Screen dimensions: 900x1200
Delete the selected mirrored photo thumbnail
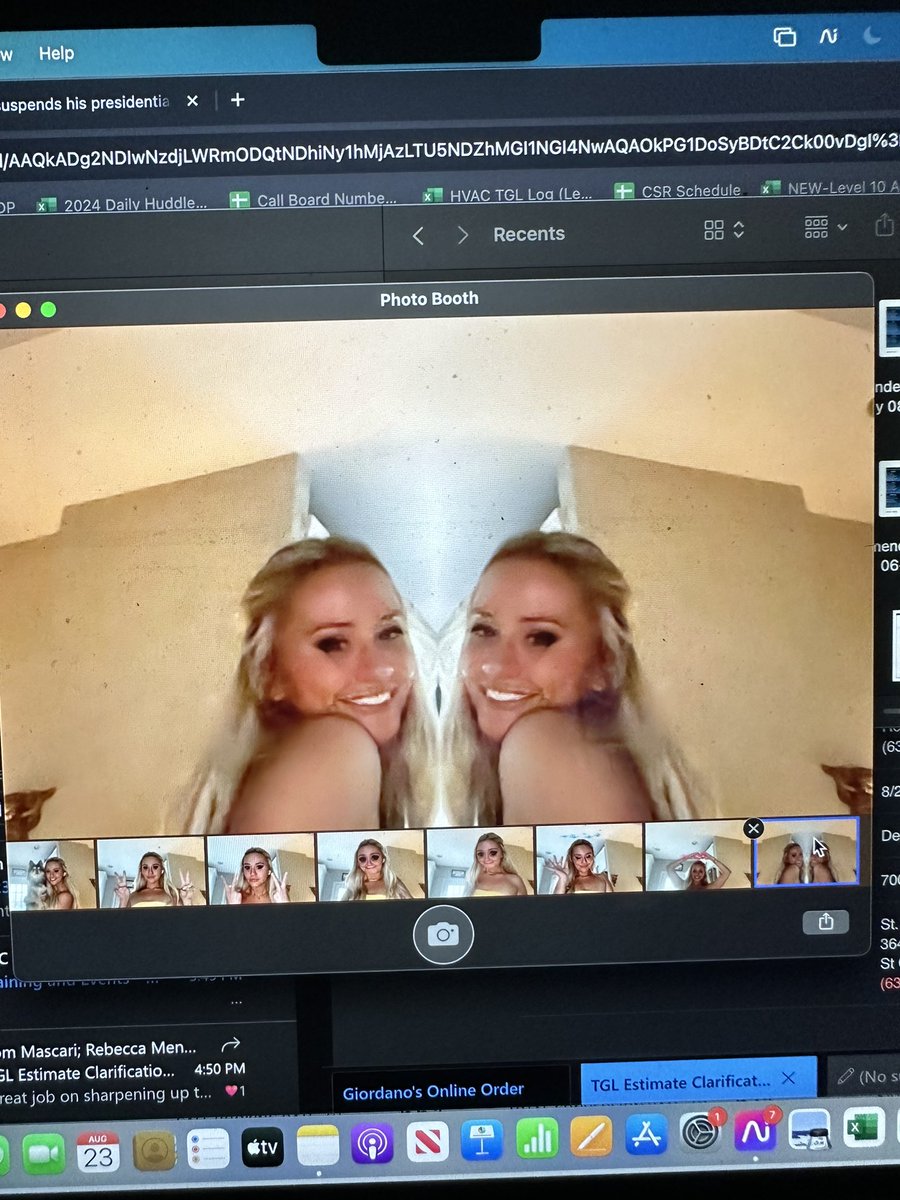click(754, 828)
